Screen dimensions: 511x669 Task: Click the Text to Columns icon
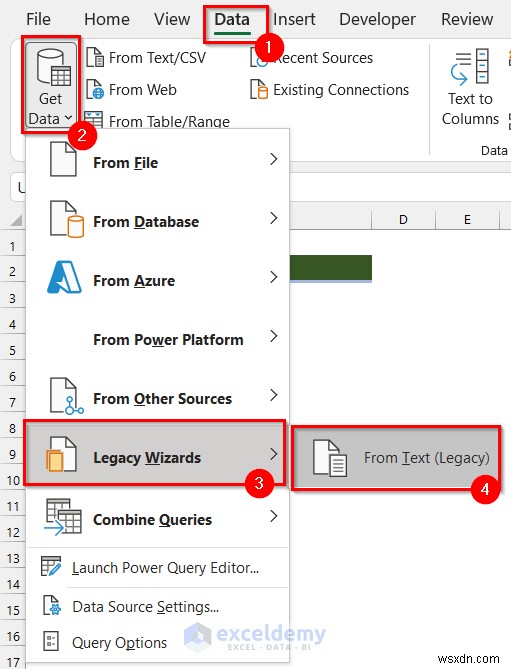470,66
